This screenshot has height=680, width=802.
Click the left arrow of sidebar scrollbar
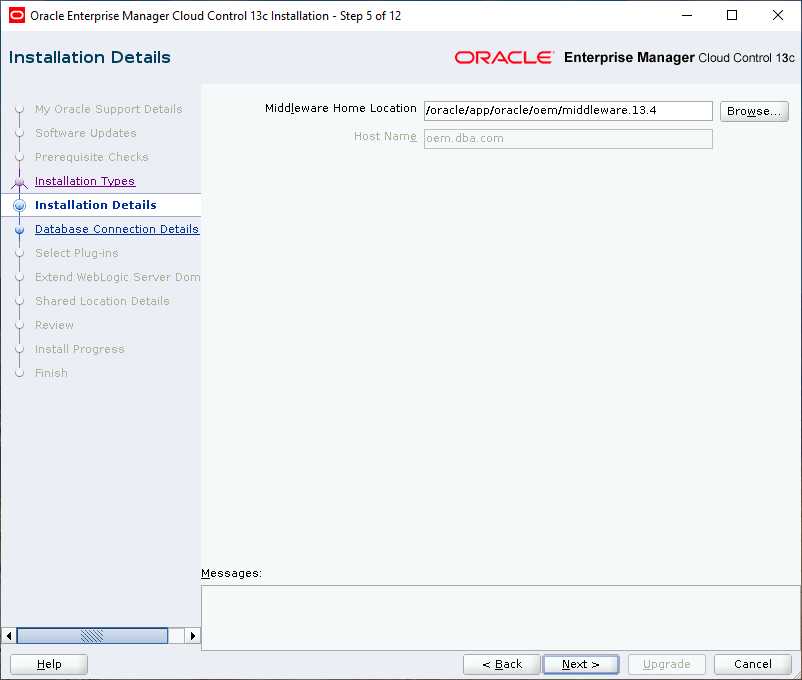tap(9, 636)
